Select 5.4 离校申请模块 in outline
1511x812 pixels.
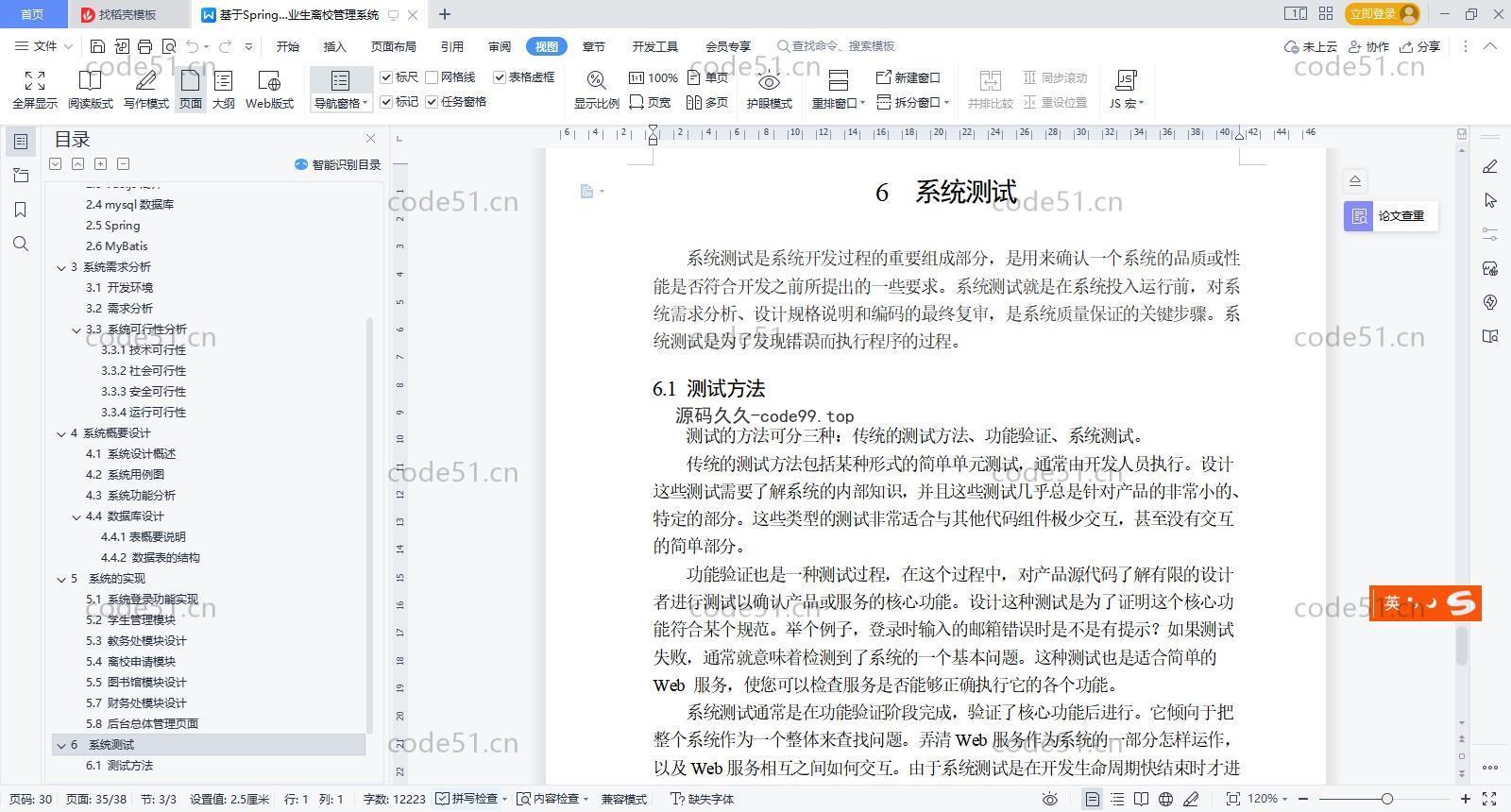click(x=130, y=662)
